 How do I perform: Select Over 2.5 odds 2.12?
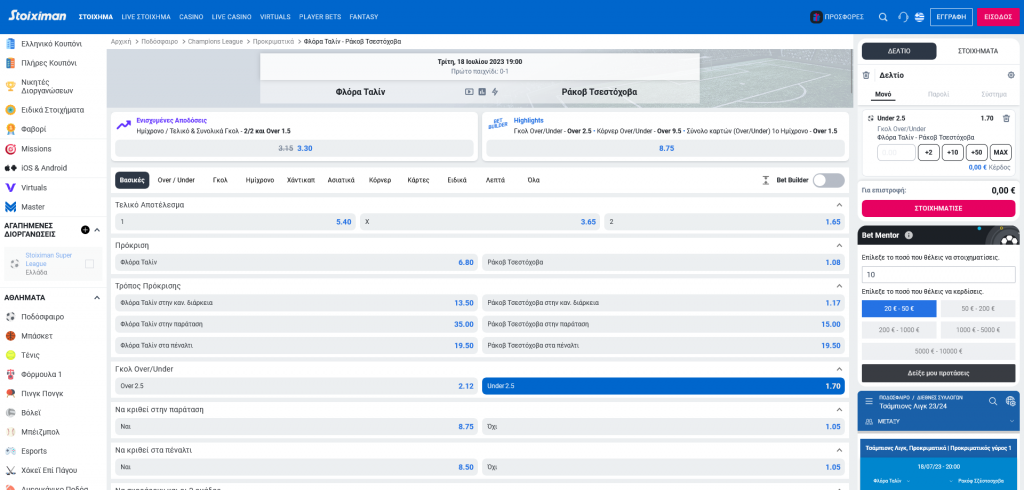tap(296, 386)
